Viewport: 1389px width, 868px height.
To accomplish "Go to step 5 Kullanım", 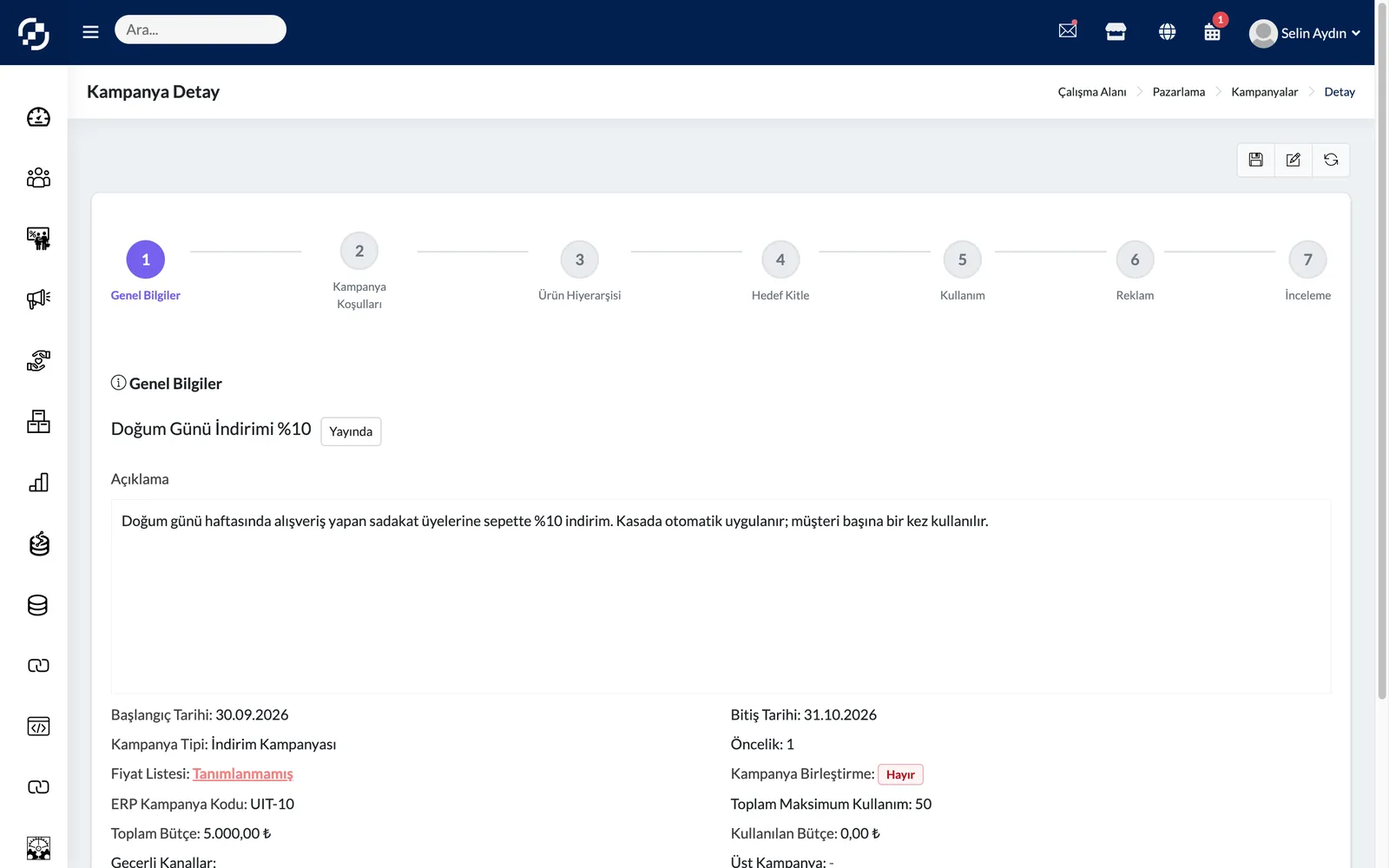I will (962, 272).
